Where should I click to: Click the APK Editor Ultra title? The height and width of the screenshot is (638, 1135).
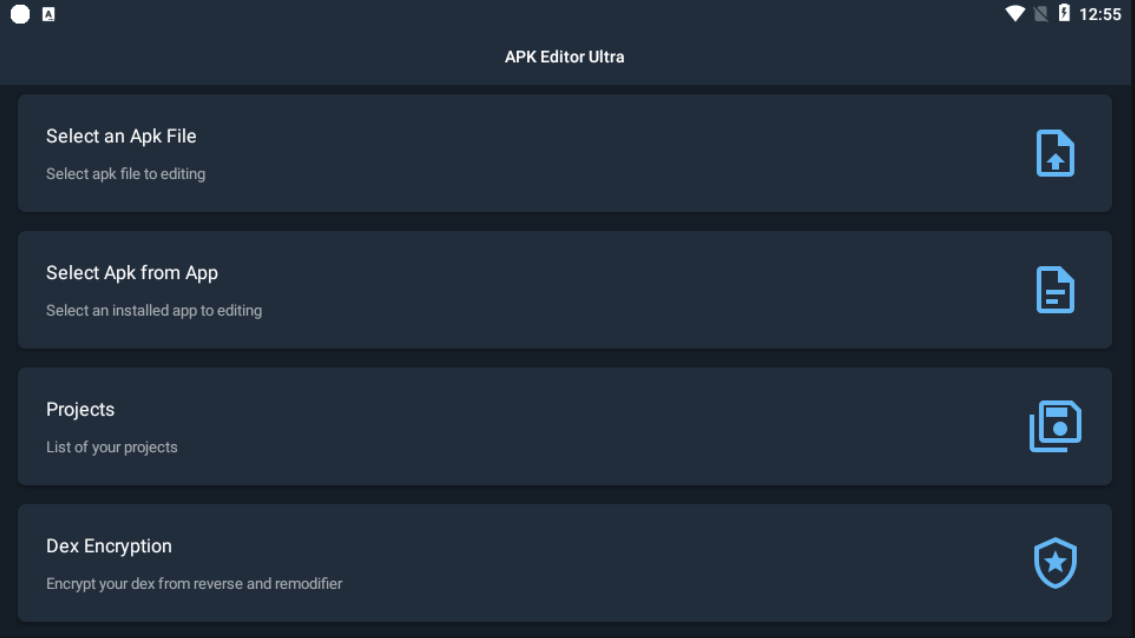[x=564, y=57]
